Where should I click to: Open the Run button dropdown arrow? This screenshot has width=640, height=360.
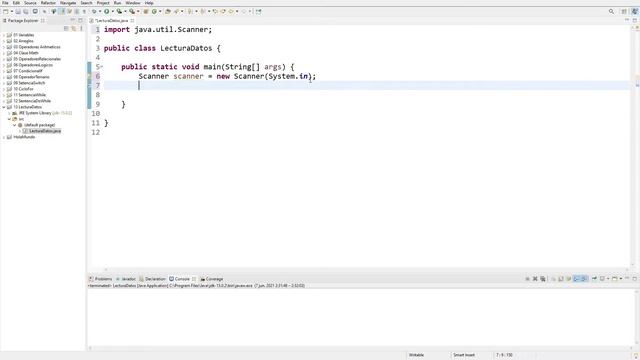click(x=113, y=11)
